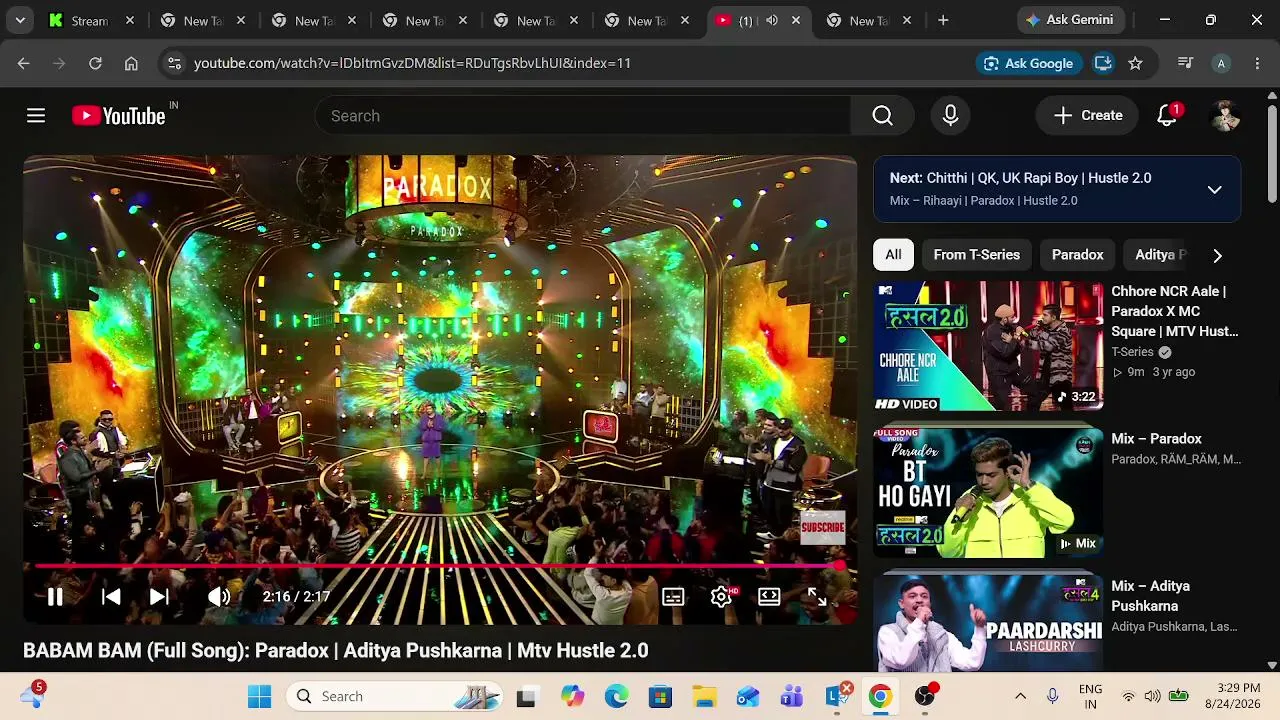Open Outlook from the taskbar
This screenshot has width=1280, height=720.
748,696
